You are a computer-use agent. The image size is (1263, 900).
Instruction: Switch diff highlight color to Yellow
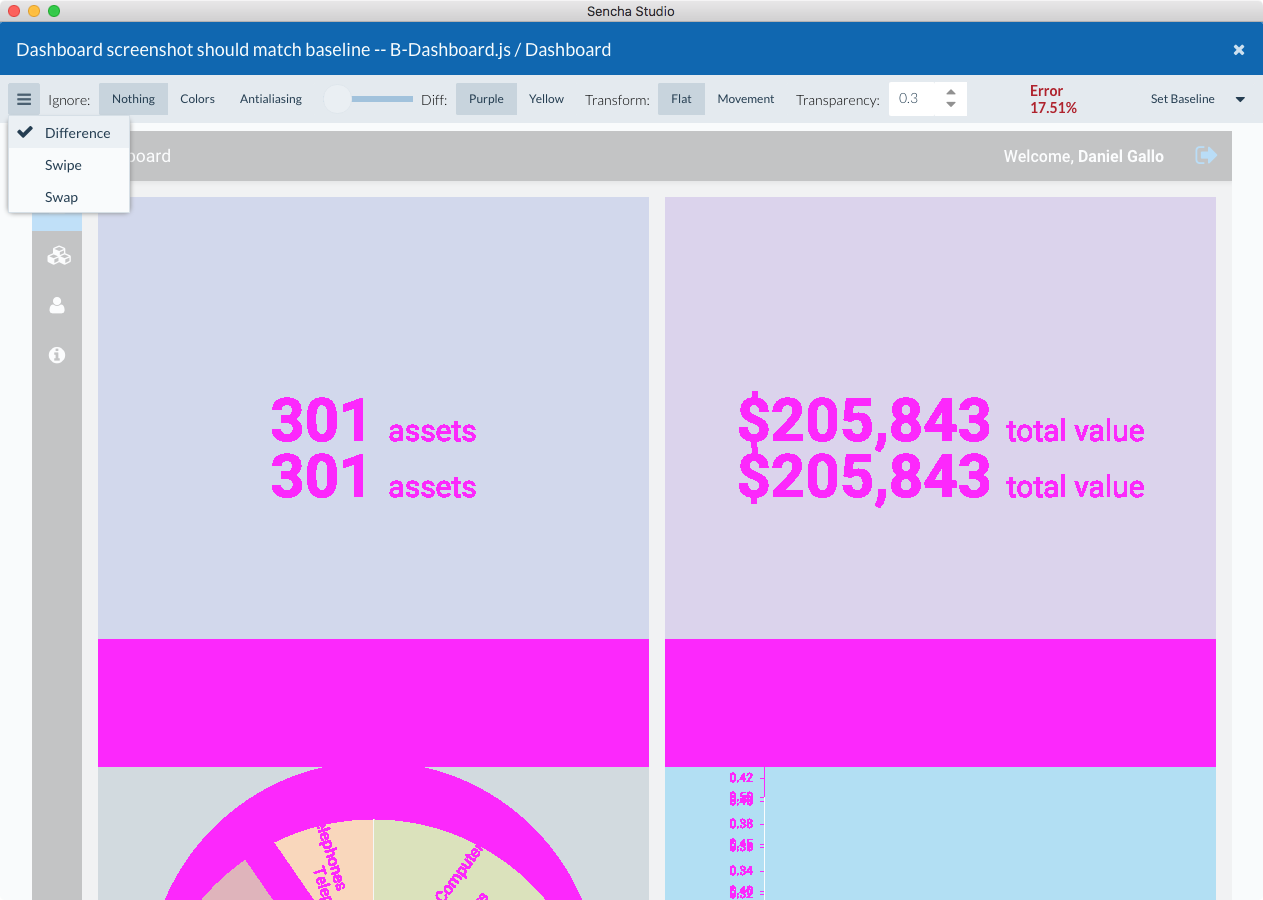click(546, 98)
